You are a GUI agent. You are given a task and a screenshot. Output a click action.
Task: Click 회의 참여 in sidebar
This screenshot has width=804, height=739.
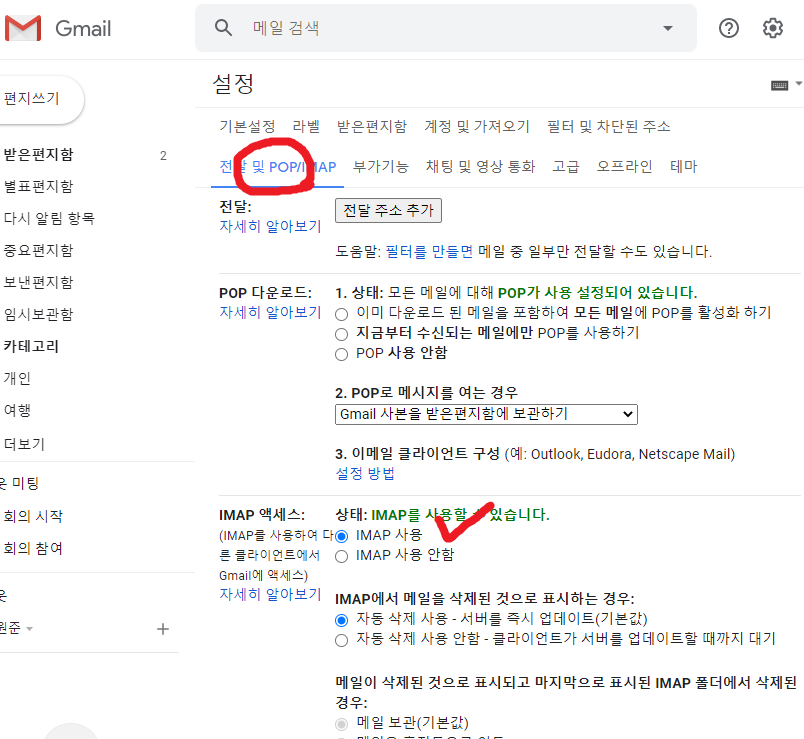click(x=33, y=548)
